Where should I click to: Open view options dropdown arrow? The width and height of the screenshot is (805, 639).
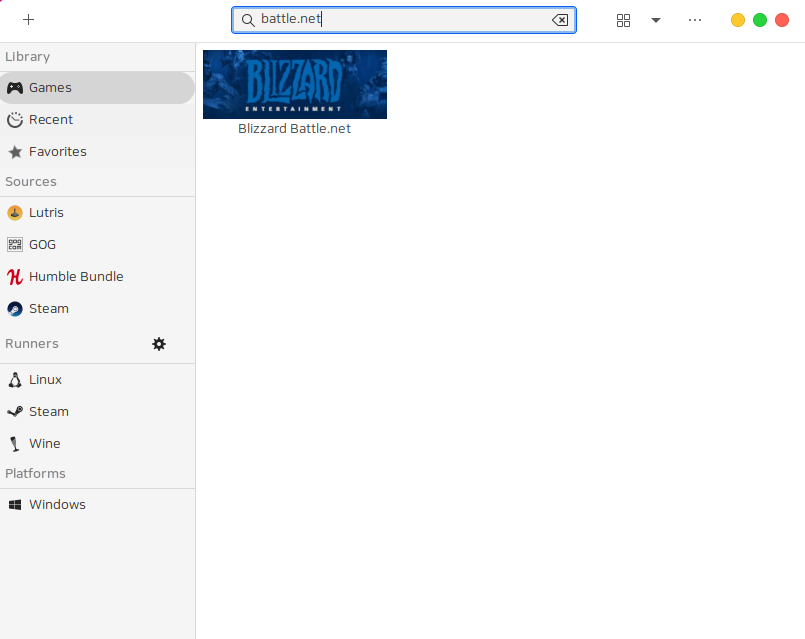(656, 20)
